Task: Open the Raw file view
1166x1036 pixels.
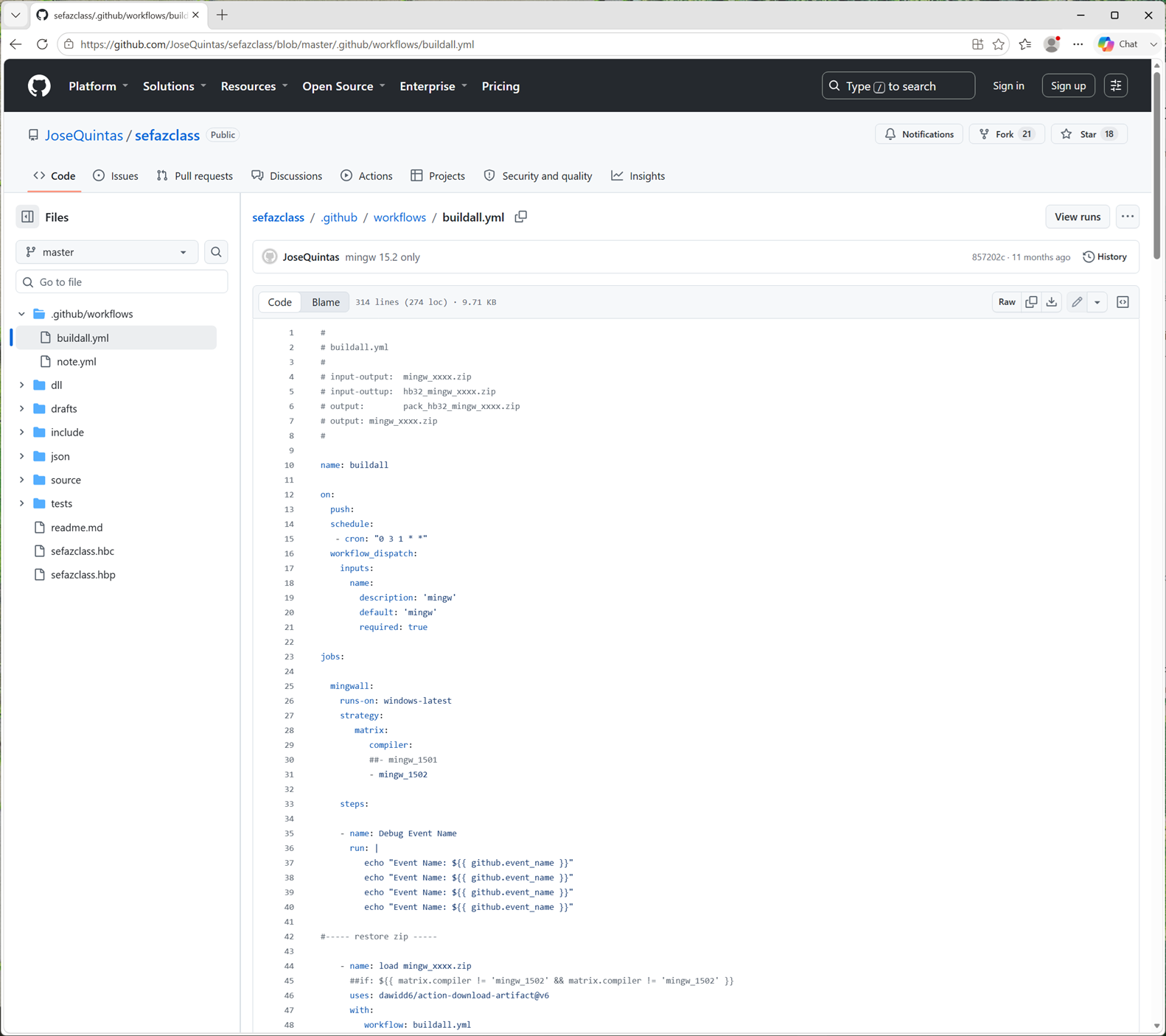Action: point(1007,302)
